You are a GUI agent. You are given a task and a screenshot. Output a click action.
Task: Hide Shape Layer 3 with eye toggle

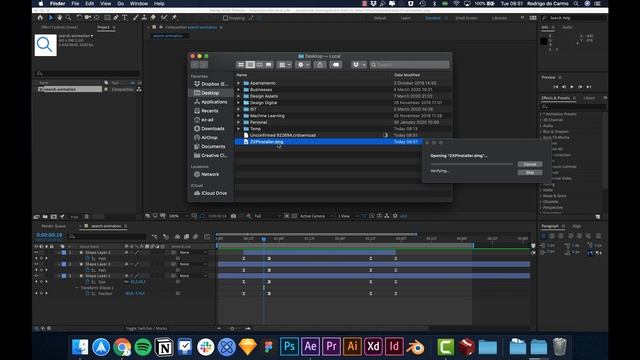(36, 253)
